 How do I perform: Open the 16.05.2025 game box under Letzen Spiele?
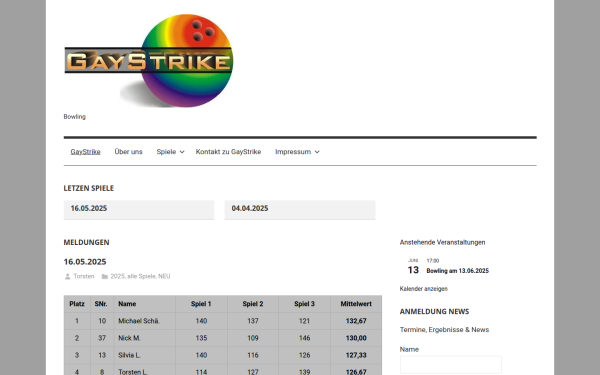(139, 210)
